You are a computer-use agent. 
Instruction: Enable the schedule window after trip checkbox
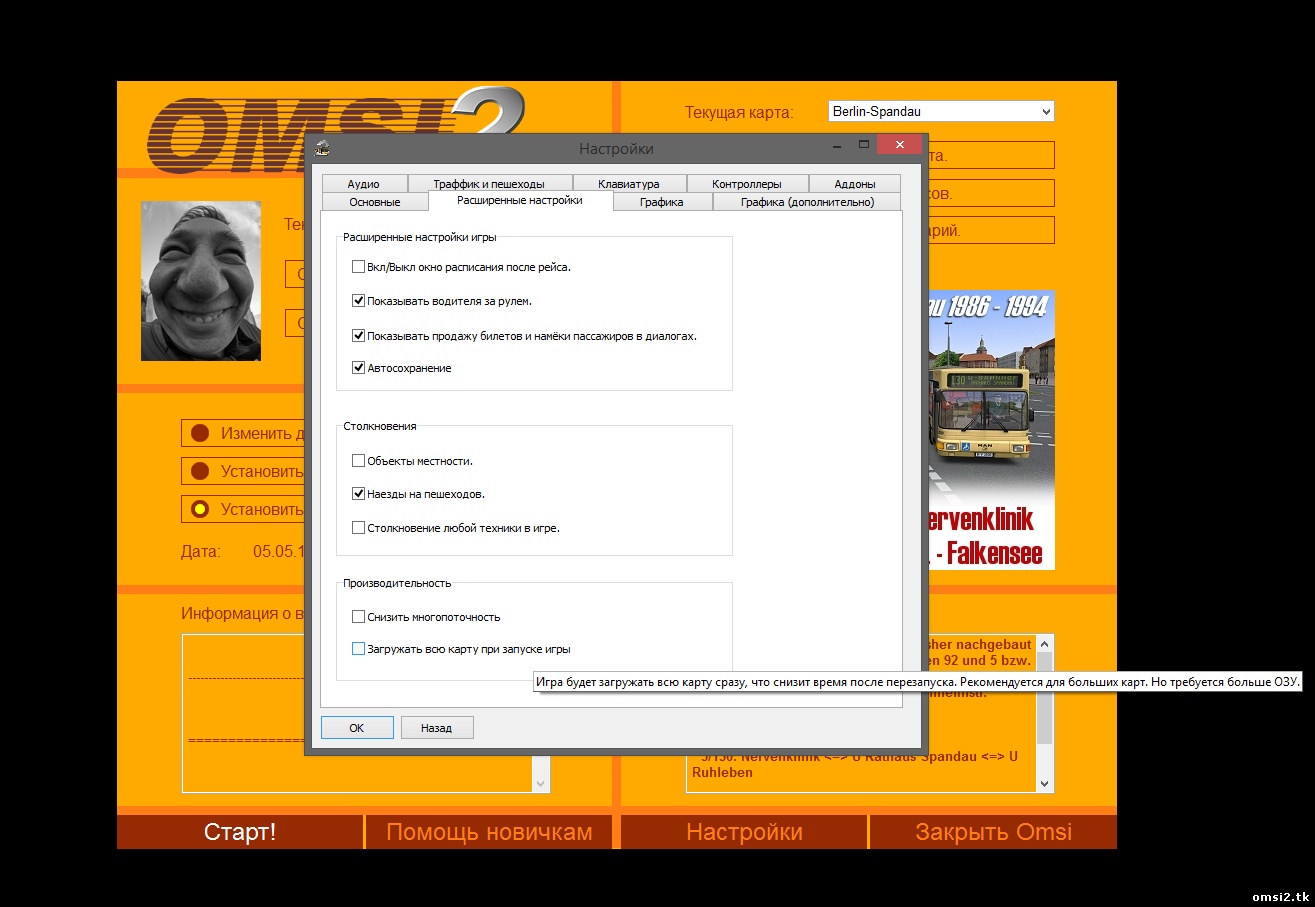pos(358,266)
